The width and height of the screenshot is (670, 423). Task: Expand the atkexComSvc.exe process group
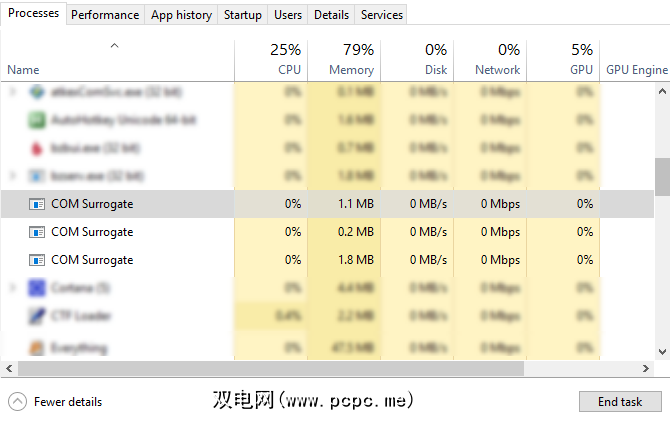12,92
